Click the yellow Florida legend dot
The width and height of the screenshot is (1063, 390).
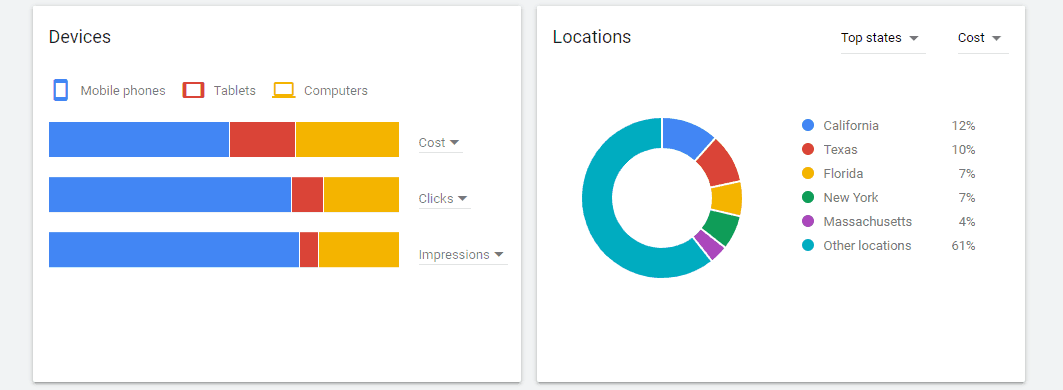click(x=807, y=174)
